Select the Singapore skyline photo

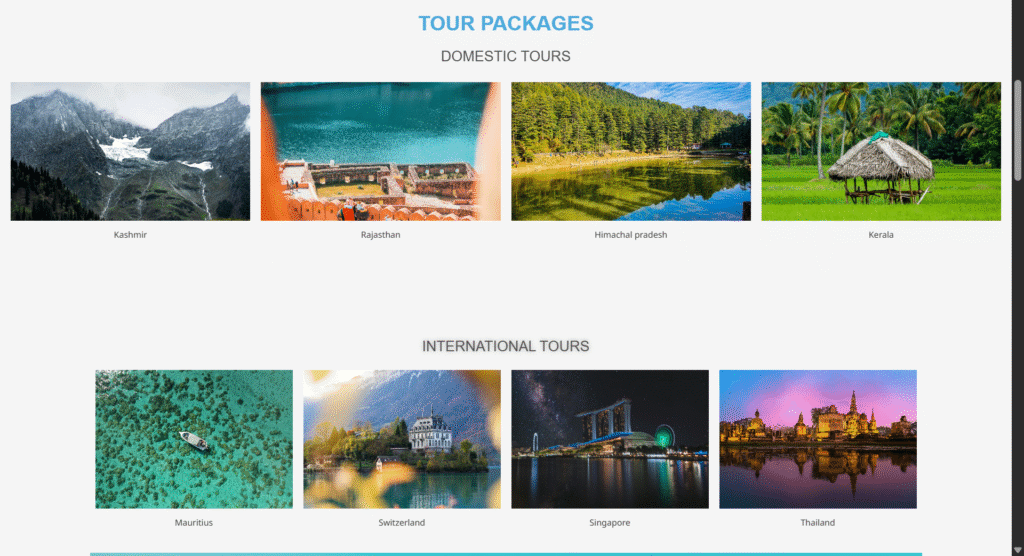(x=610, y=439)
